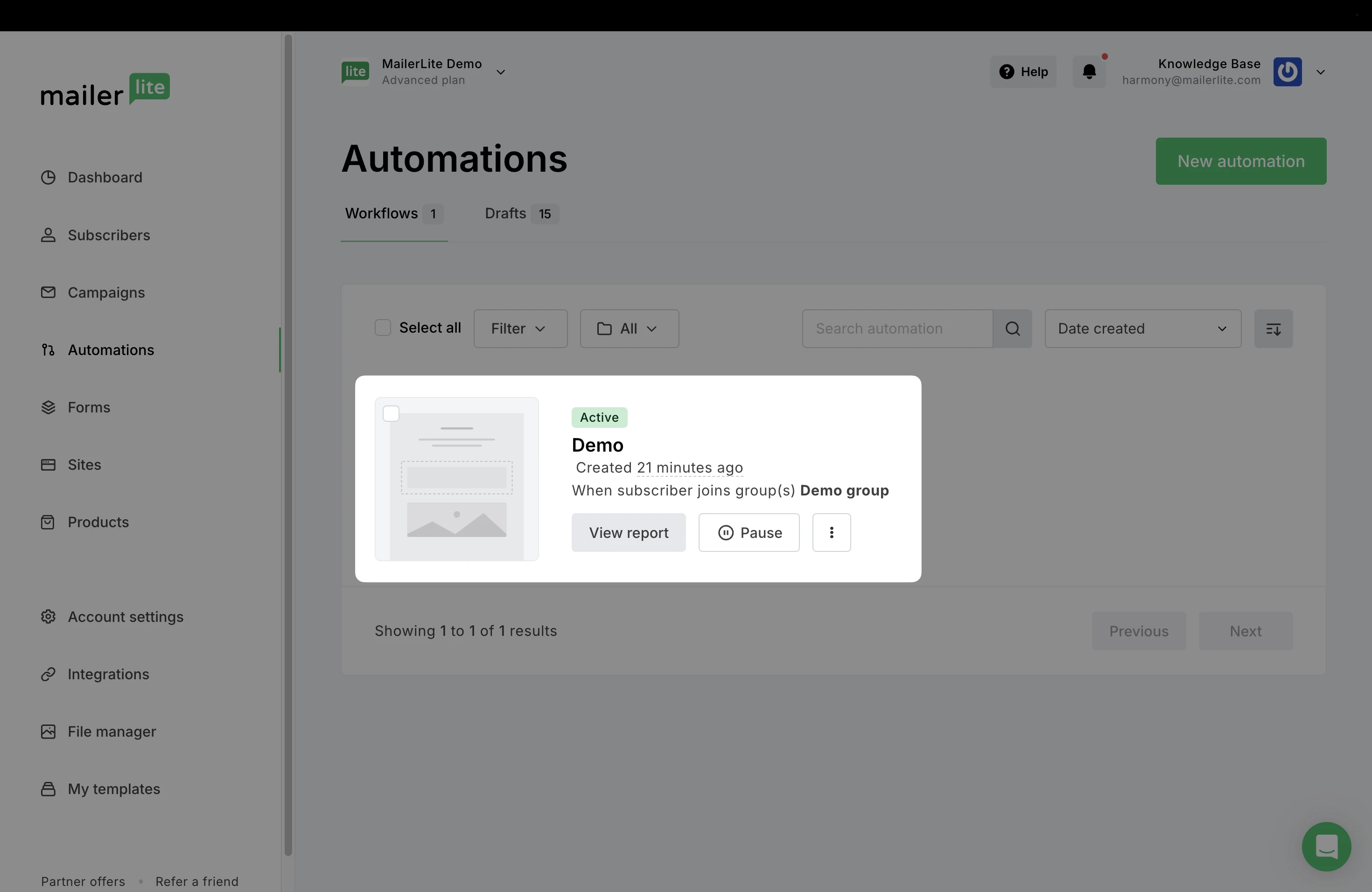Expand the Filter dropdown
This screenshot has height=892, width=1372.
(520, 328)
